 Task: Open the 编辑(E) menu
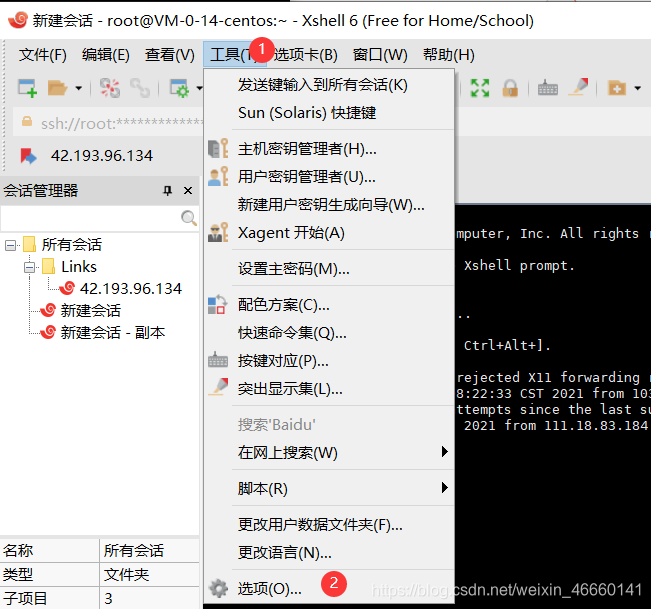point(106,55)
